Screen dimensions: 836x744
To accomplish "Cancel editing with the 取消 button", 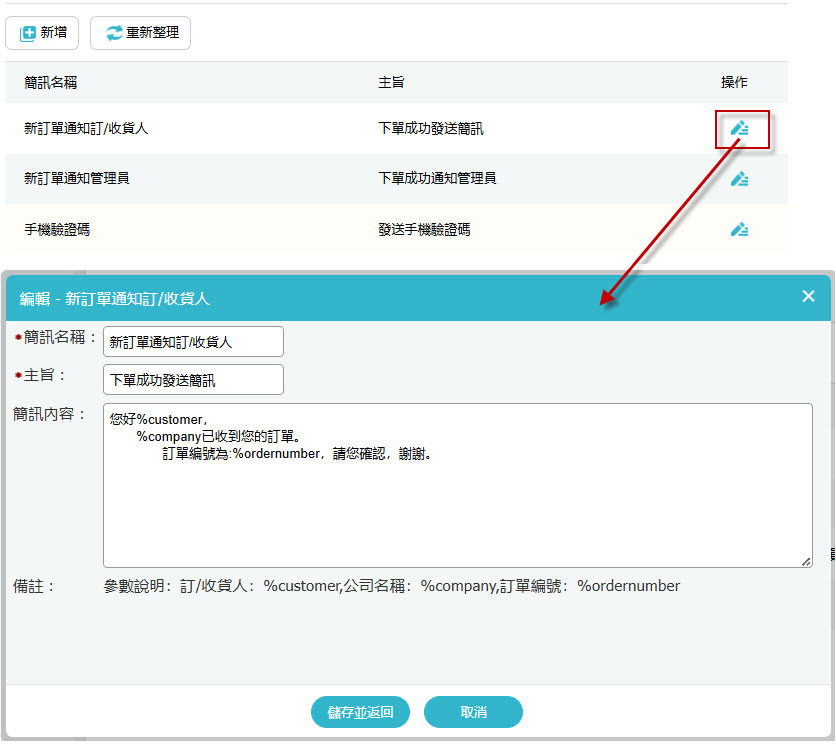I will pyautogui.click(x=473, y=712).
